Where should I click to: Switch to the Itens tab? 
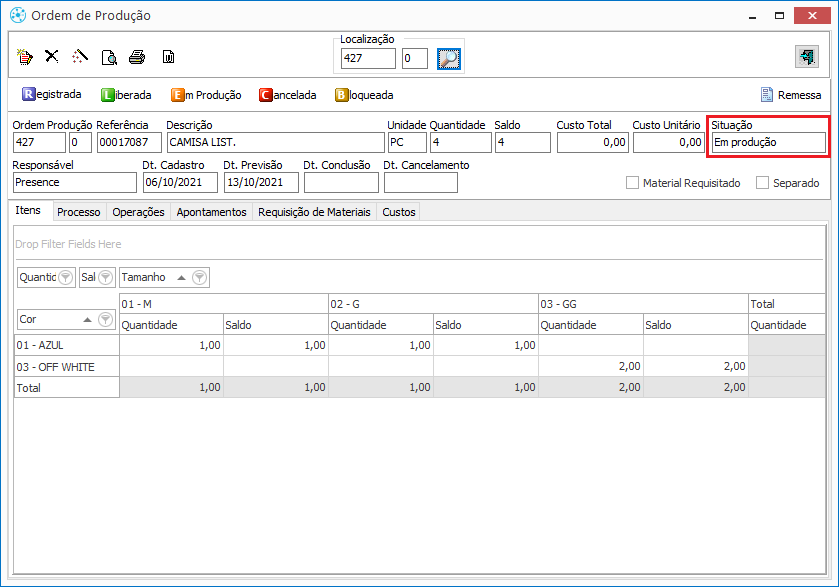click(x=28, y=210)
